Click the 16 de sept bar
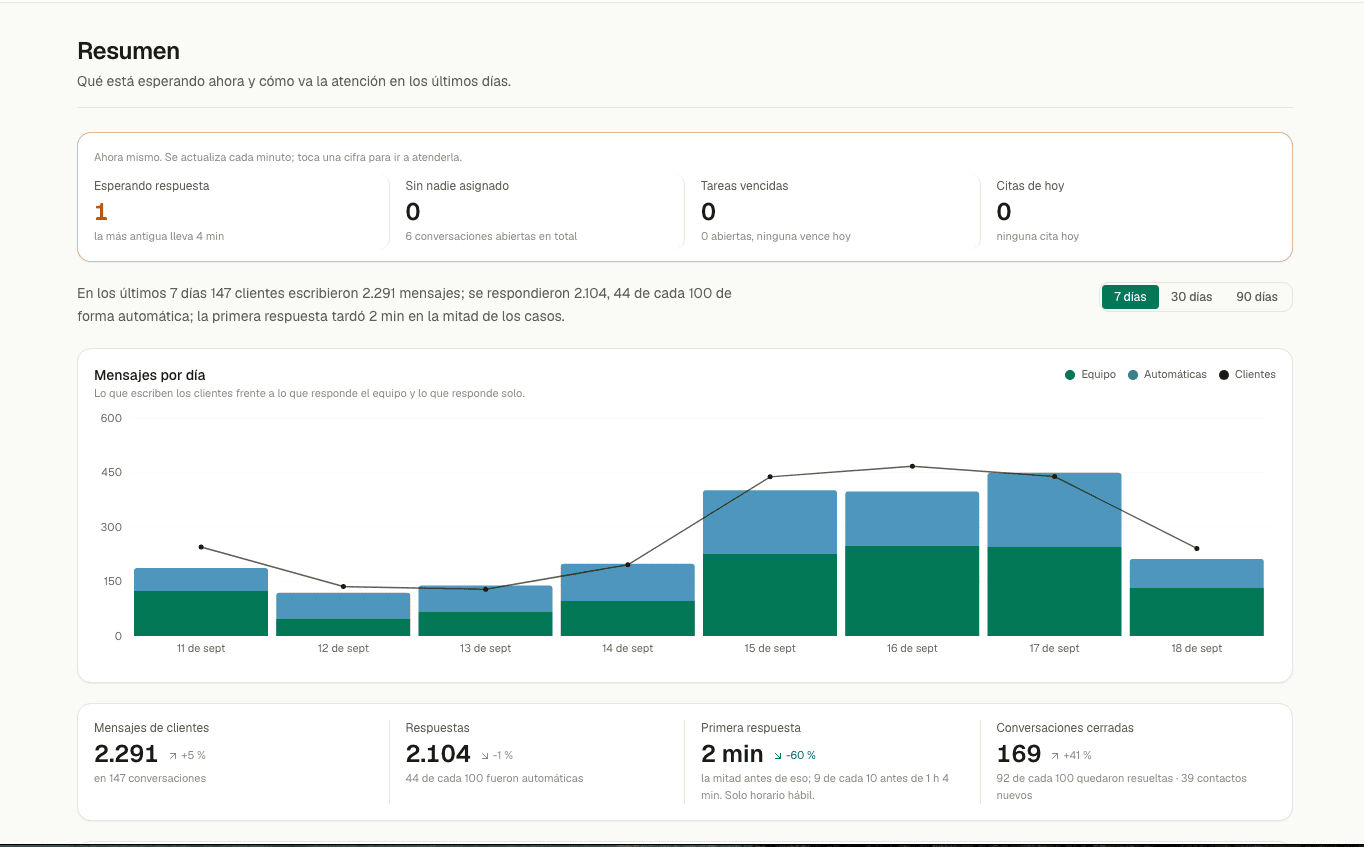 coord(912,564)
